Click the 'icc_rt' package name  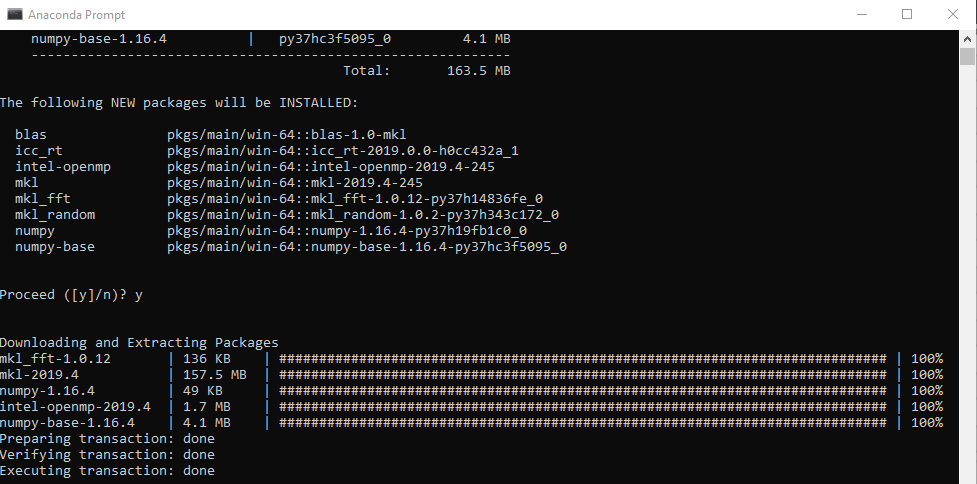click(39, 151)
